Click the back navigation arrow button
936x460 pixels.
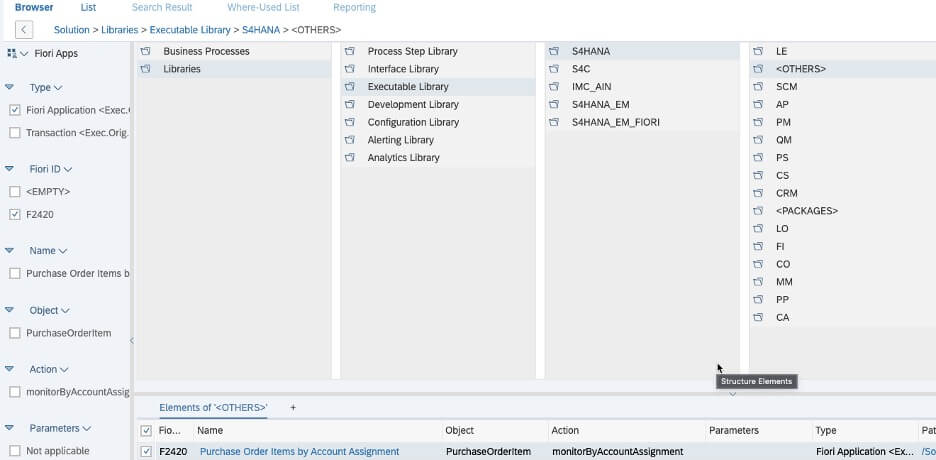(23, 29)
